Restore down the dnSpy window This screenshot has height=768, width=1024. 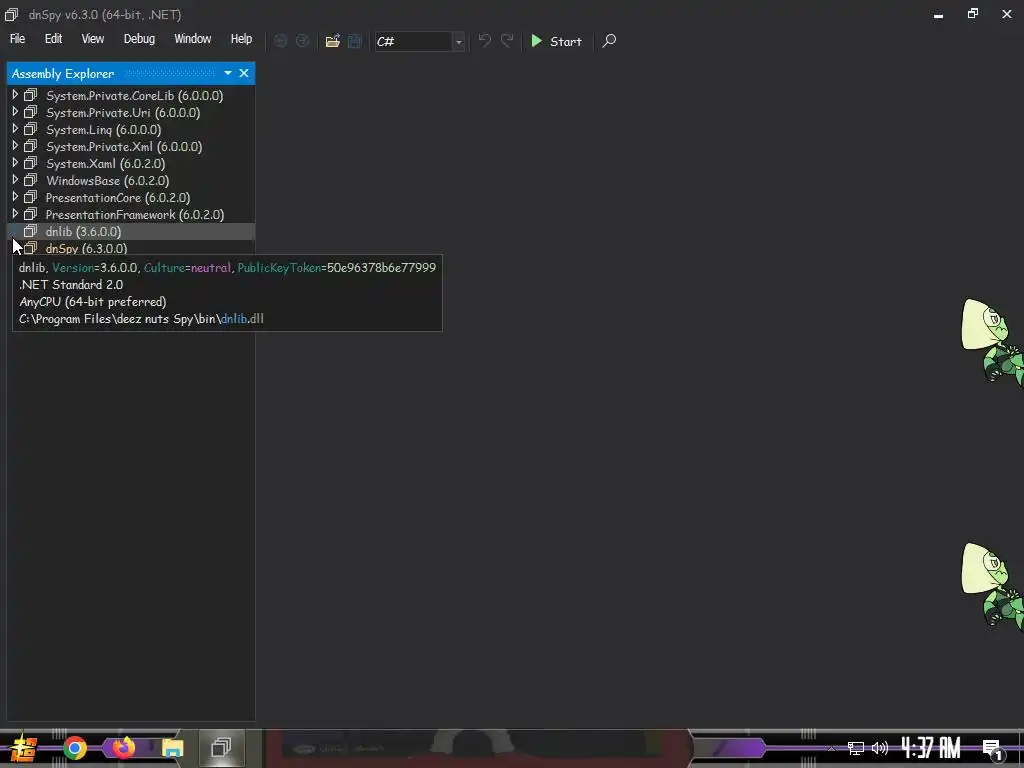973,14
